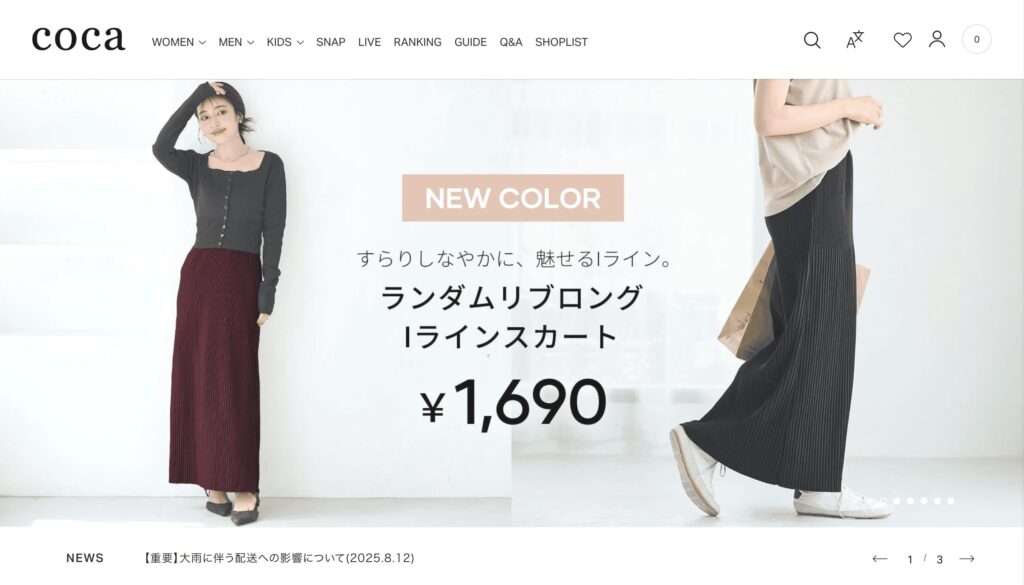The width and height of the screenshot is (1024, 585).
Task: Click the coca logo
Action: 78,39
